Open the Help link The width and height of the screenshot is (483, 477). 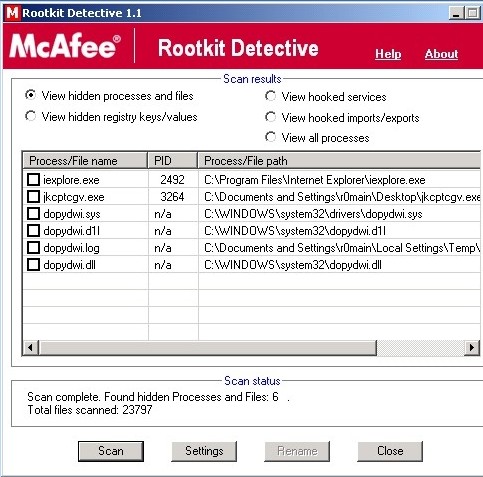(388, 54)
